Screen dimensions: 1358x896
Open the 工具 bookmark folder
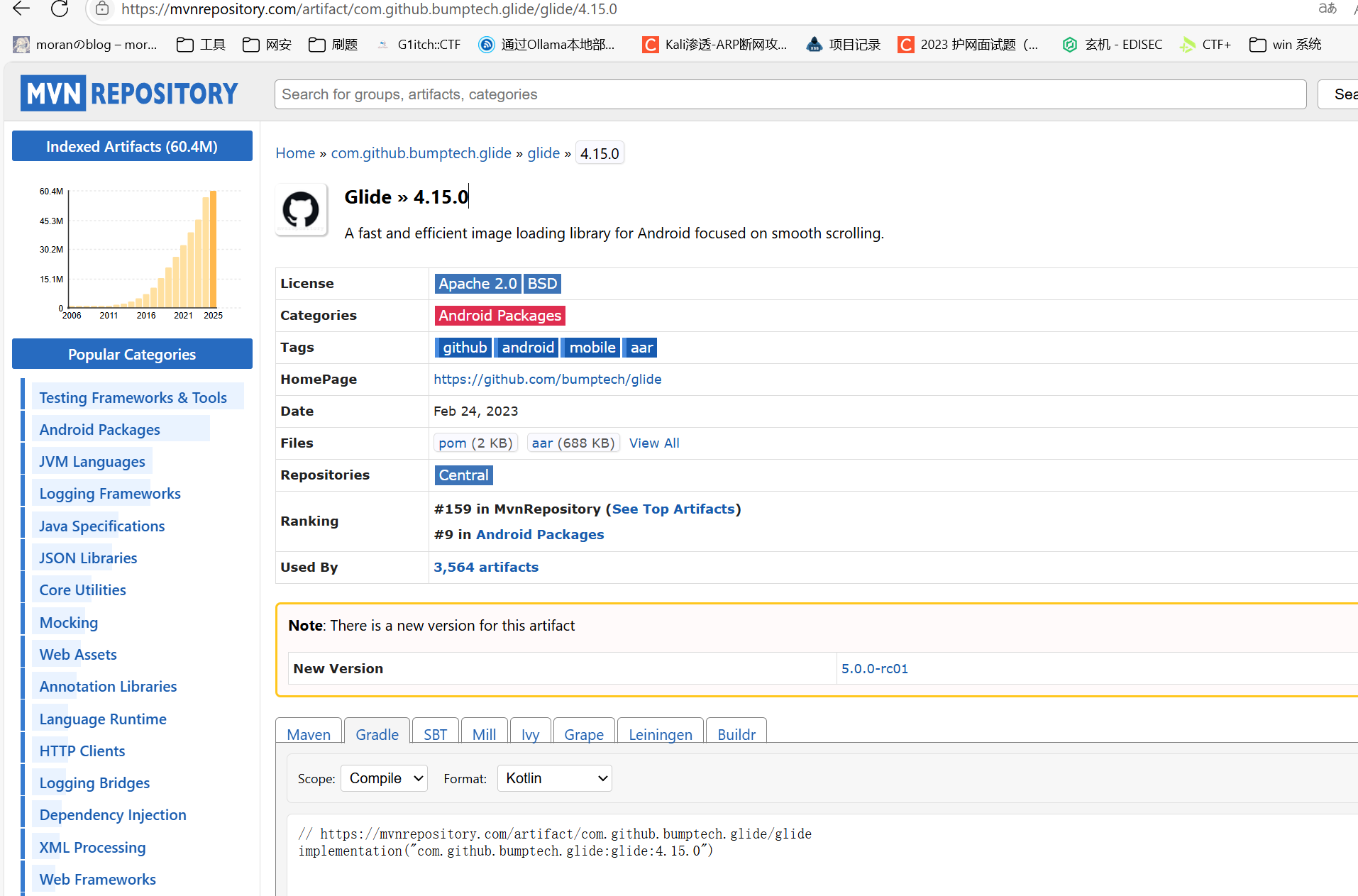pyautogui.click(x=201, y=45)
